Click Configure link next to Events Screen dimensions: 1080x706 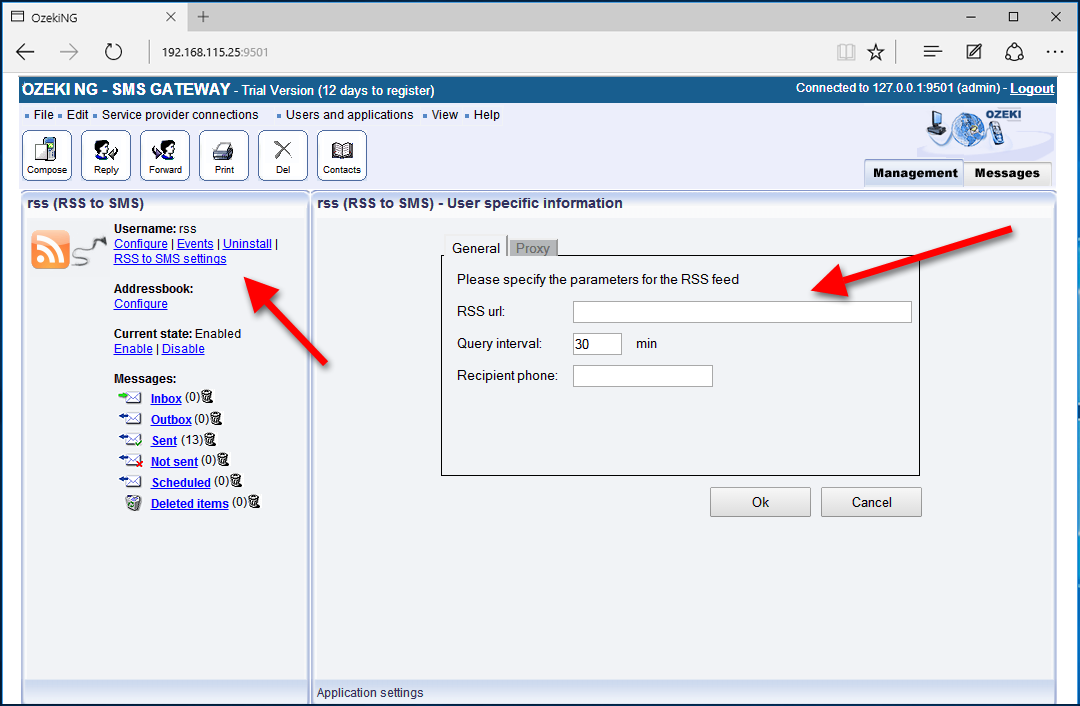(141, 244)
